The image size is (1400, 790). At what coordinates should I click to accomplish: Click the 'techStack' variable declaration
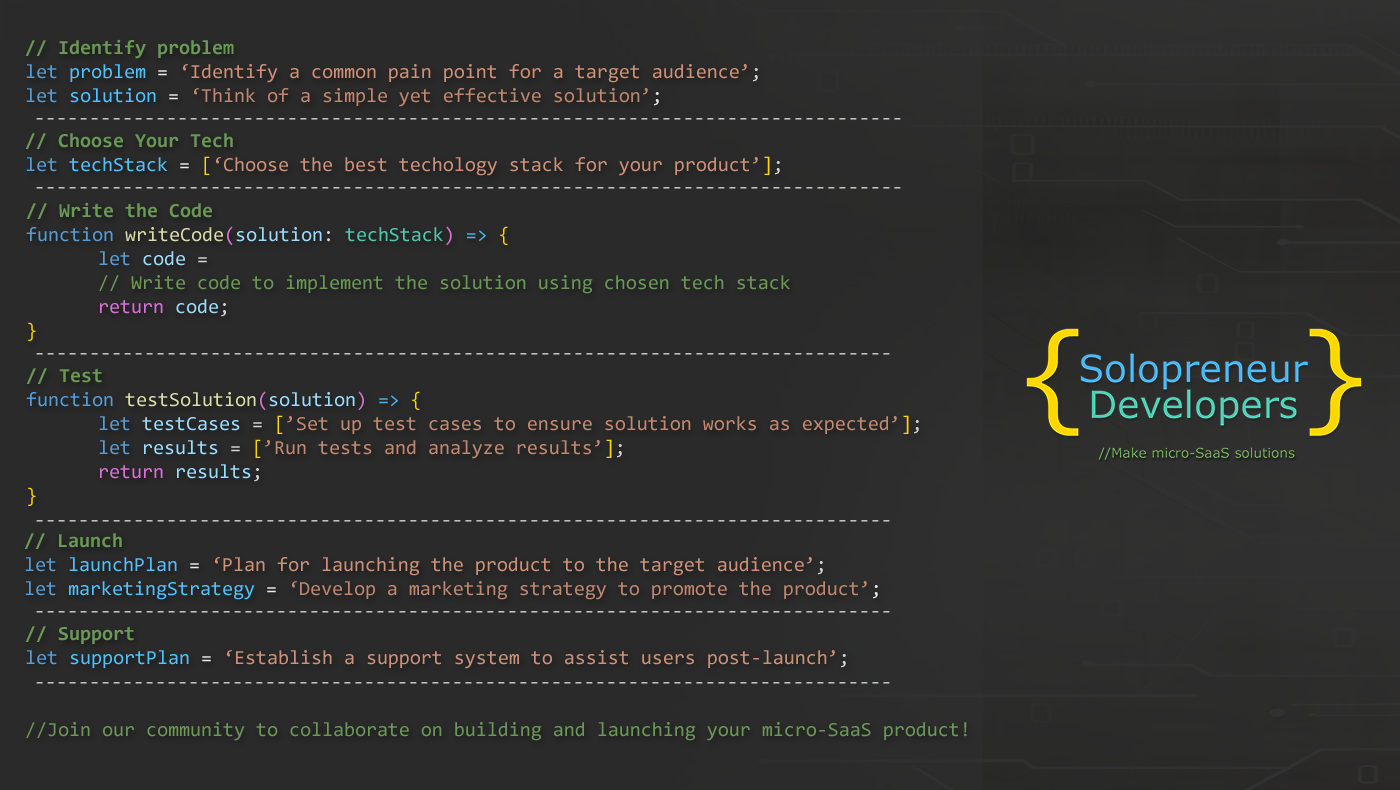(x=118, y=165)
